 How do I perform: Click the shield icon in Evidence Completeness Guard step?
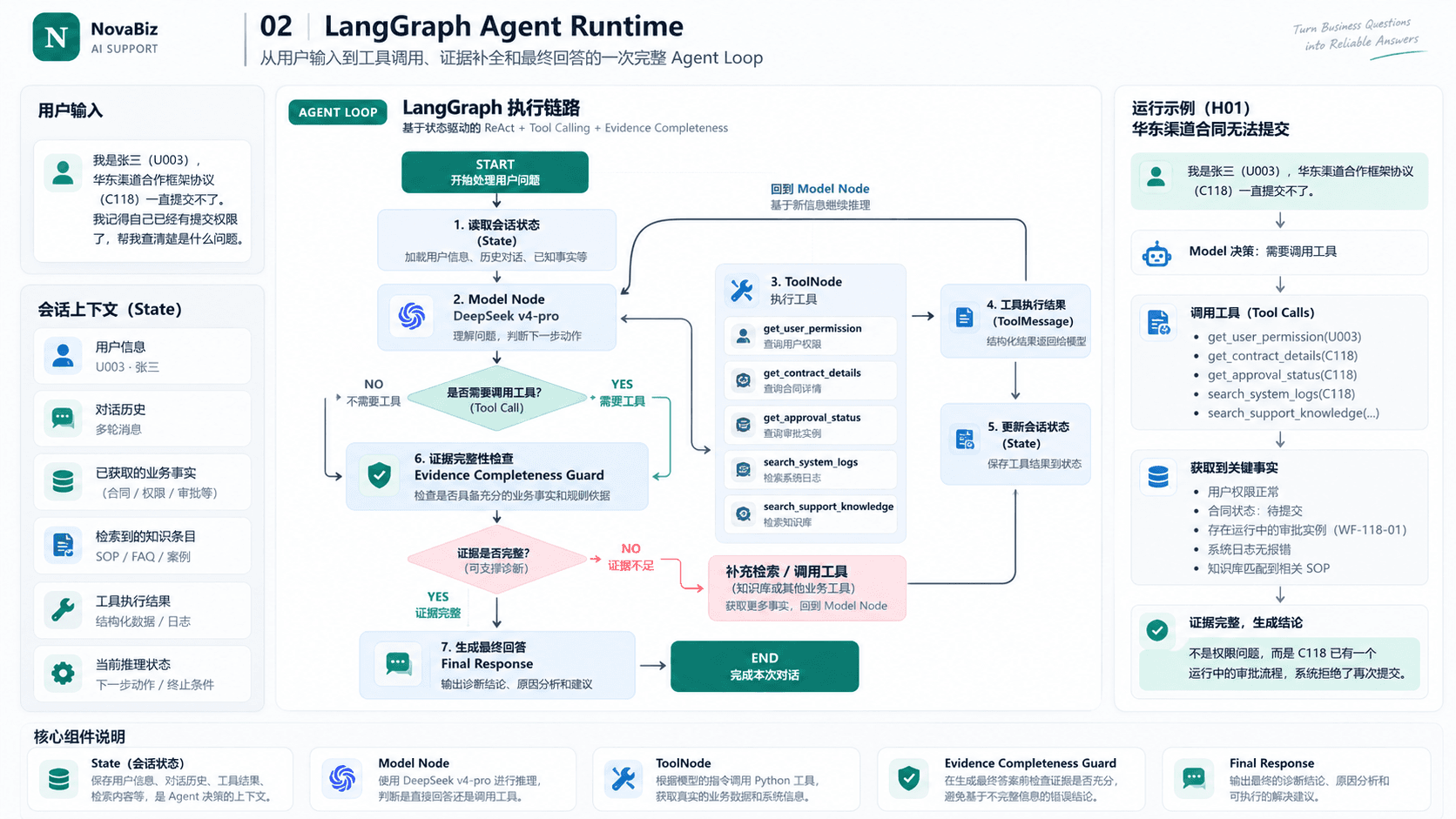point(379,475)
